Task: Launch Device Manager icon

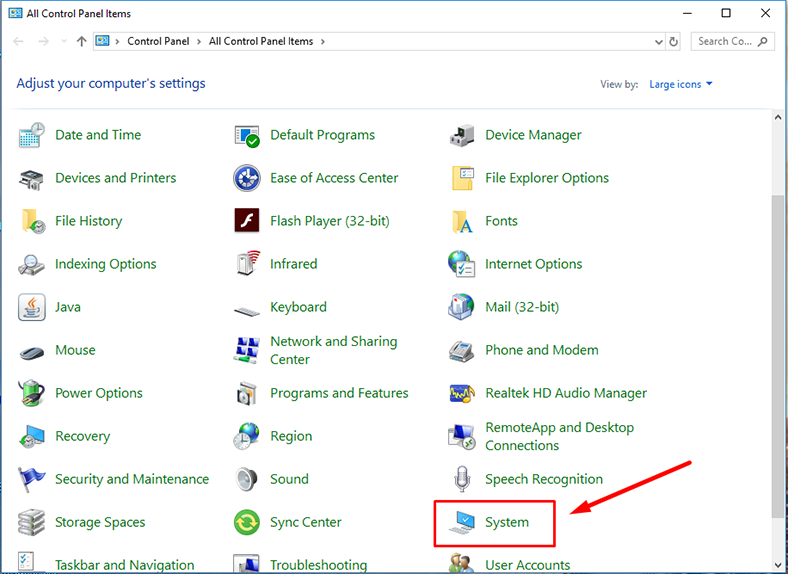Action: (462, 135)
